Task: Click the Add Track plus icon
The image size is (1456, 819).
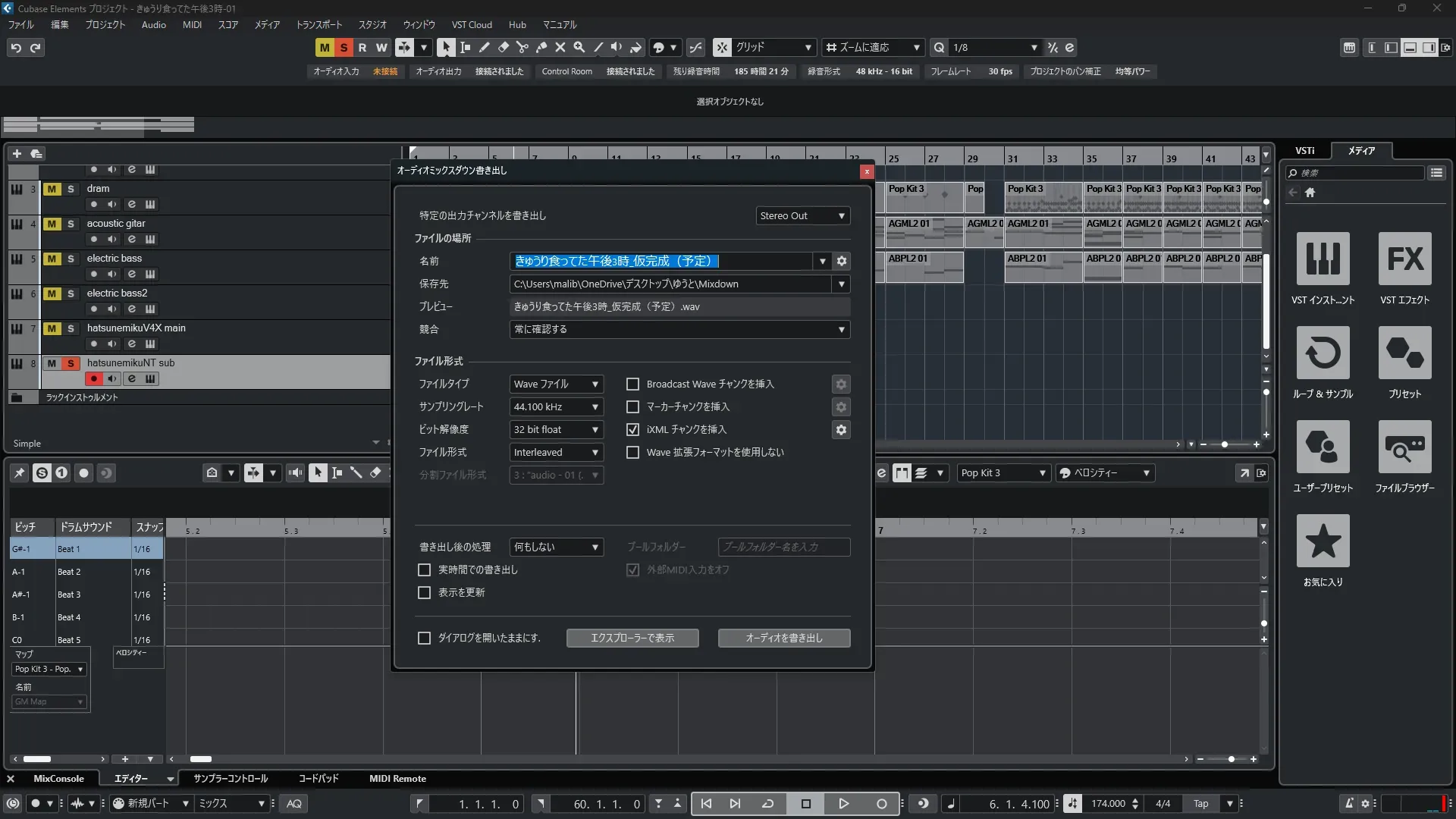Action: pos(17,153)
